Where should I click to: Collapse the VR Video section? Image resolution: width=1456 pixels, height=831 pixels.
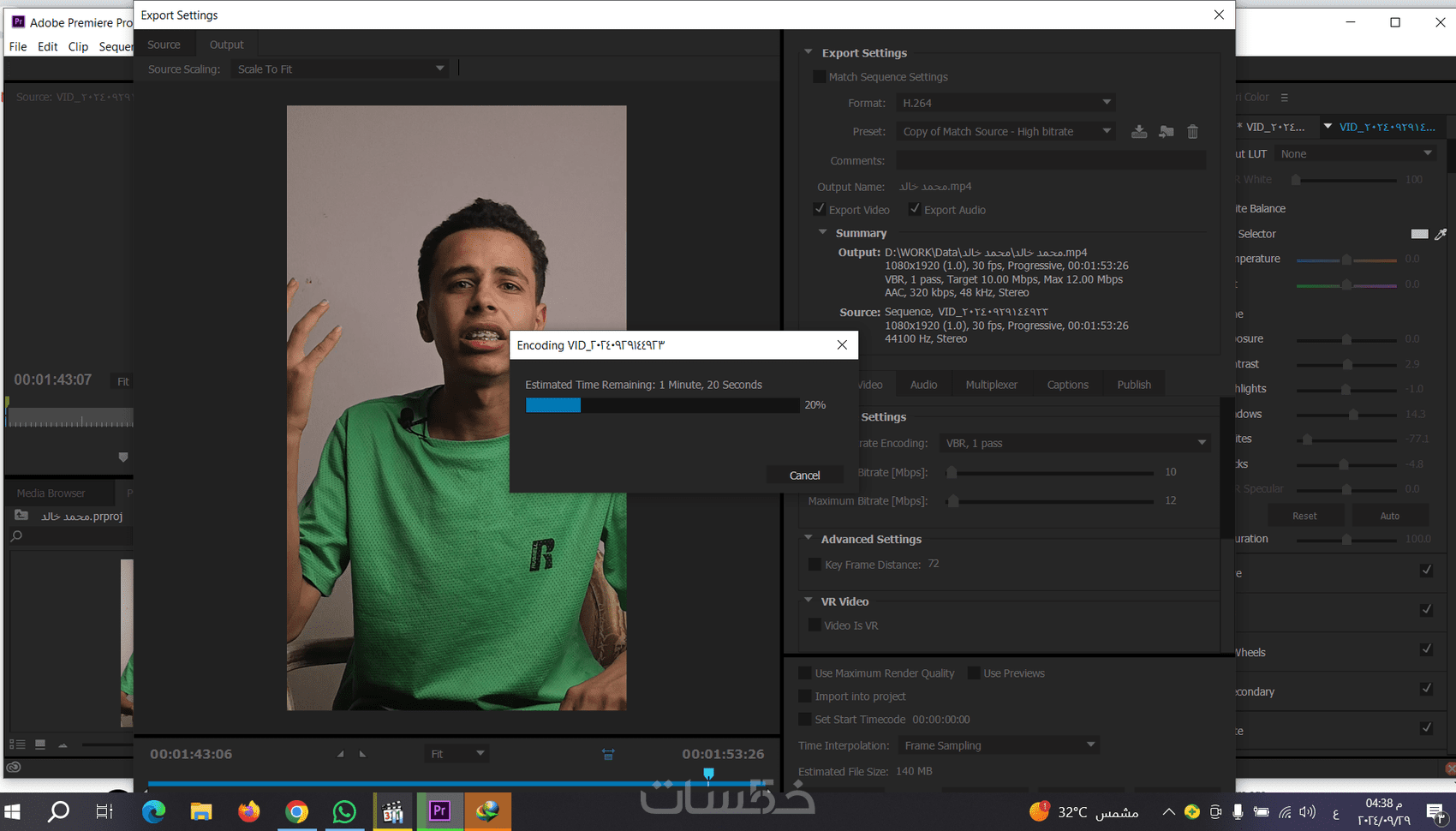(x=808, y=601)
